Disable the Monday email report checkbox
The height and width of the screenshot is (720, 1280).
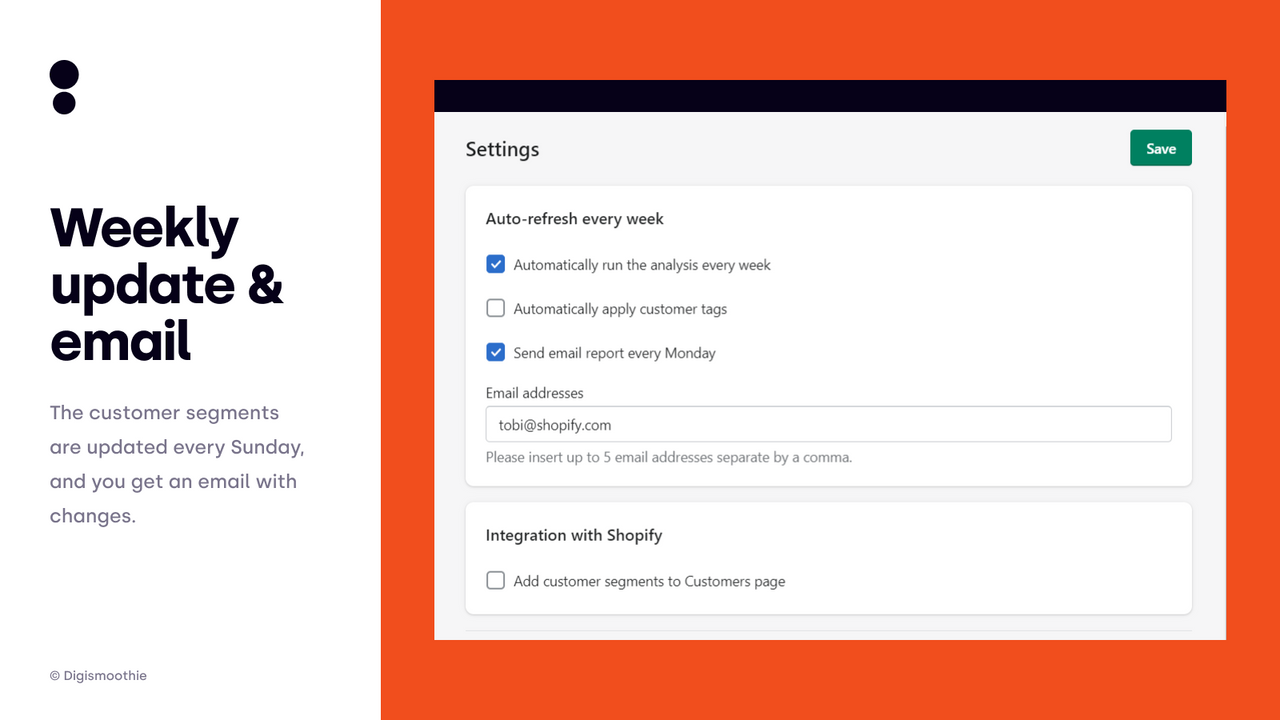(496, 352)
